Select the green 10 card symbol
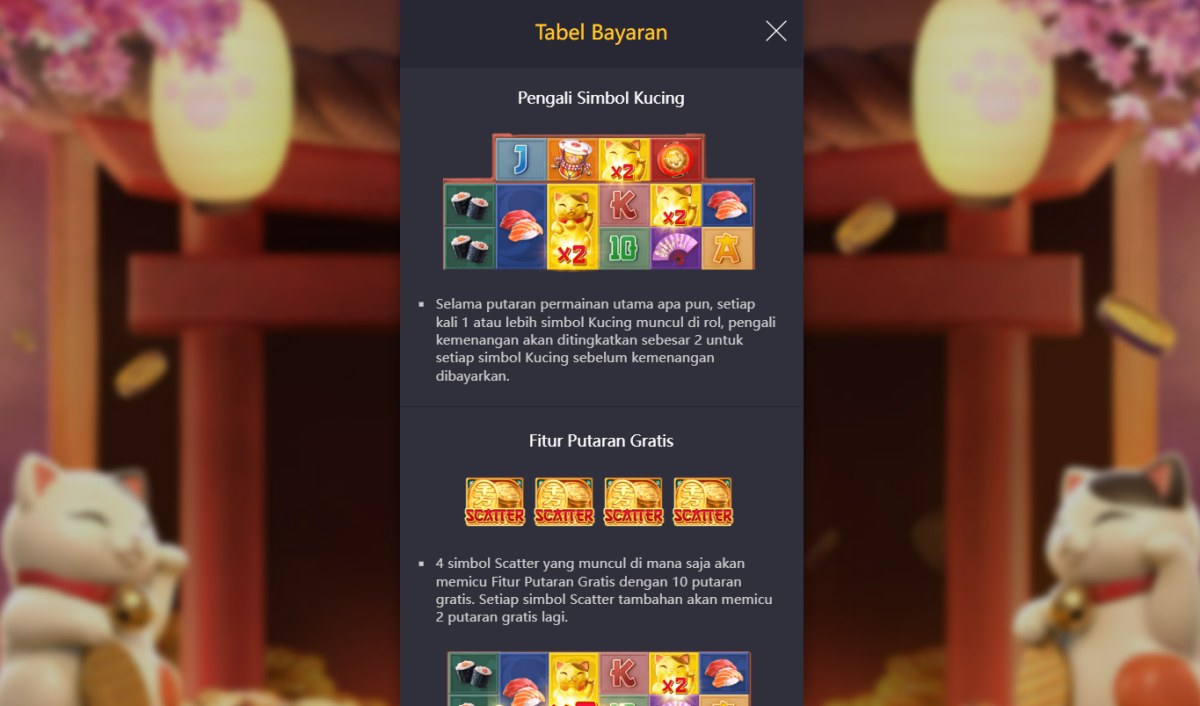The image size is (1200, 706). (624, 248)
